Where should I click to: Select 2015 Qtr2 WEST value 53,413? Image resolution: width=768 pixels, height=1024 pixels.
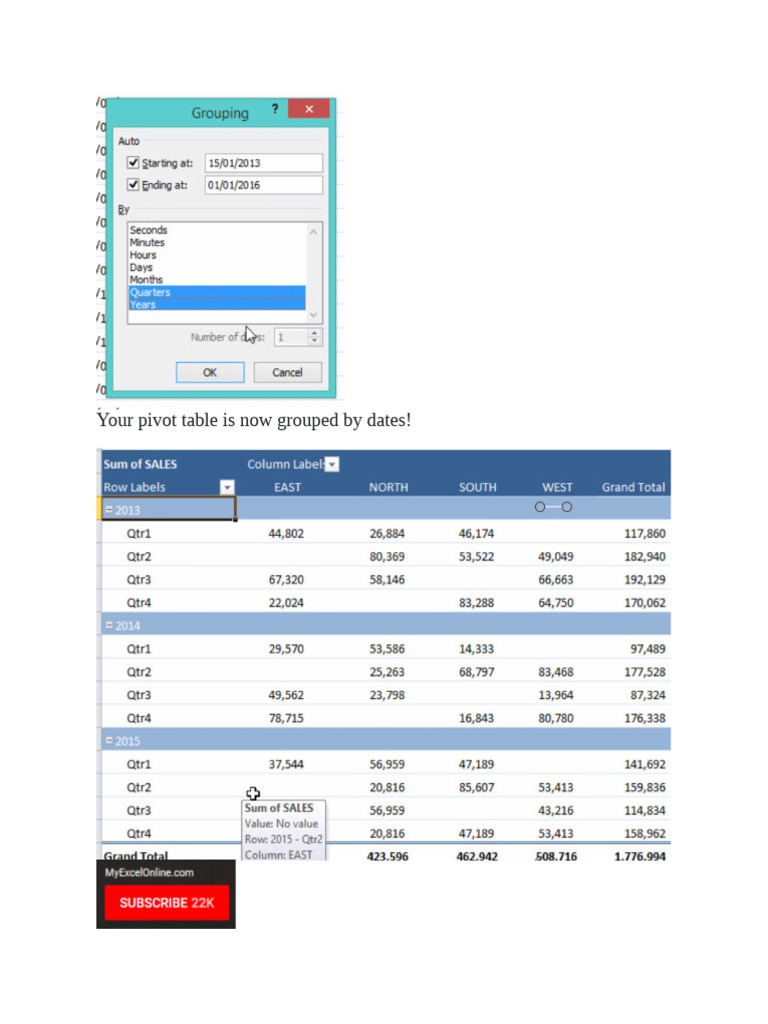point(556,788)
